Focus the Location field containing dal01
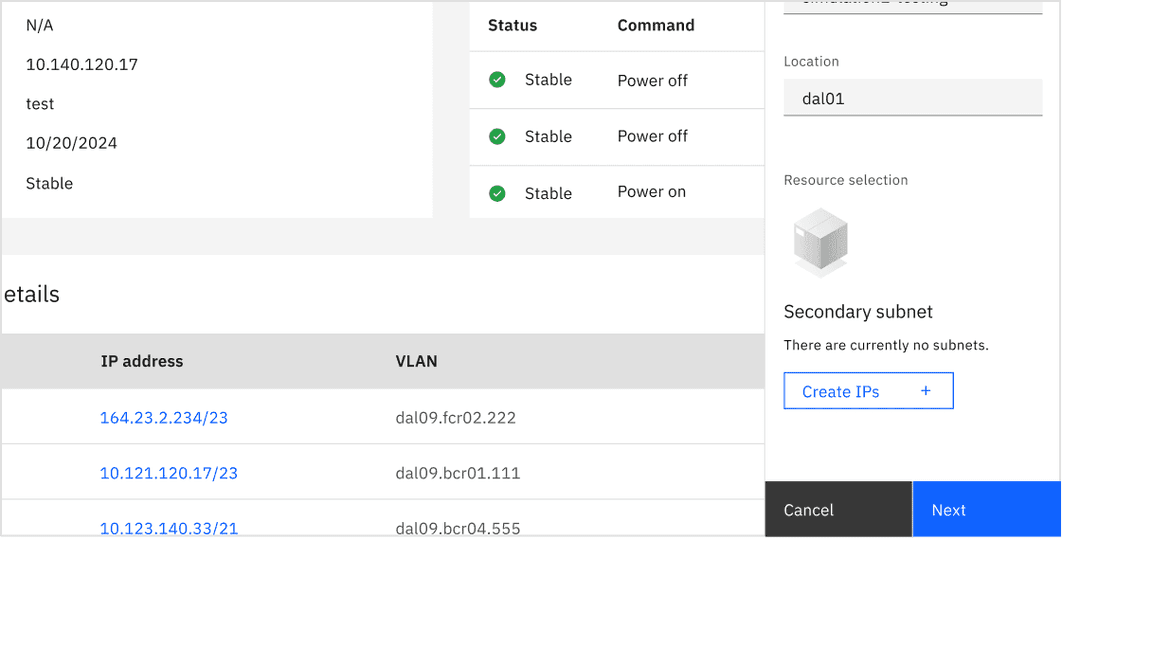The image size is (1152, 648). 912,99
